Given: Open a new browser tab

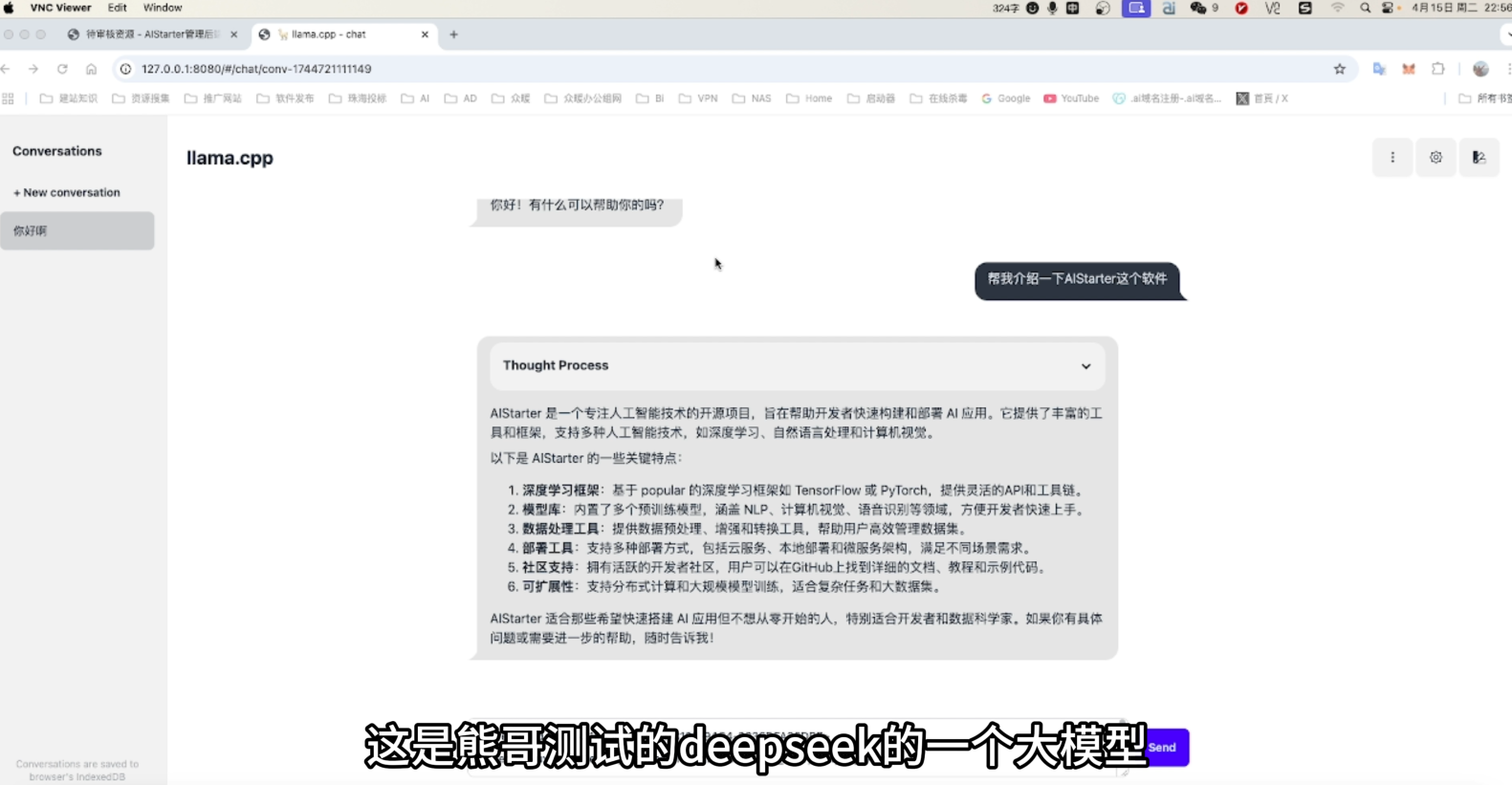Looking at the screenshot, I should pyautogui.click(x=454, y=34).
